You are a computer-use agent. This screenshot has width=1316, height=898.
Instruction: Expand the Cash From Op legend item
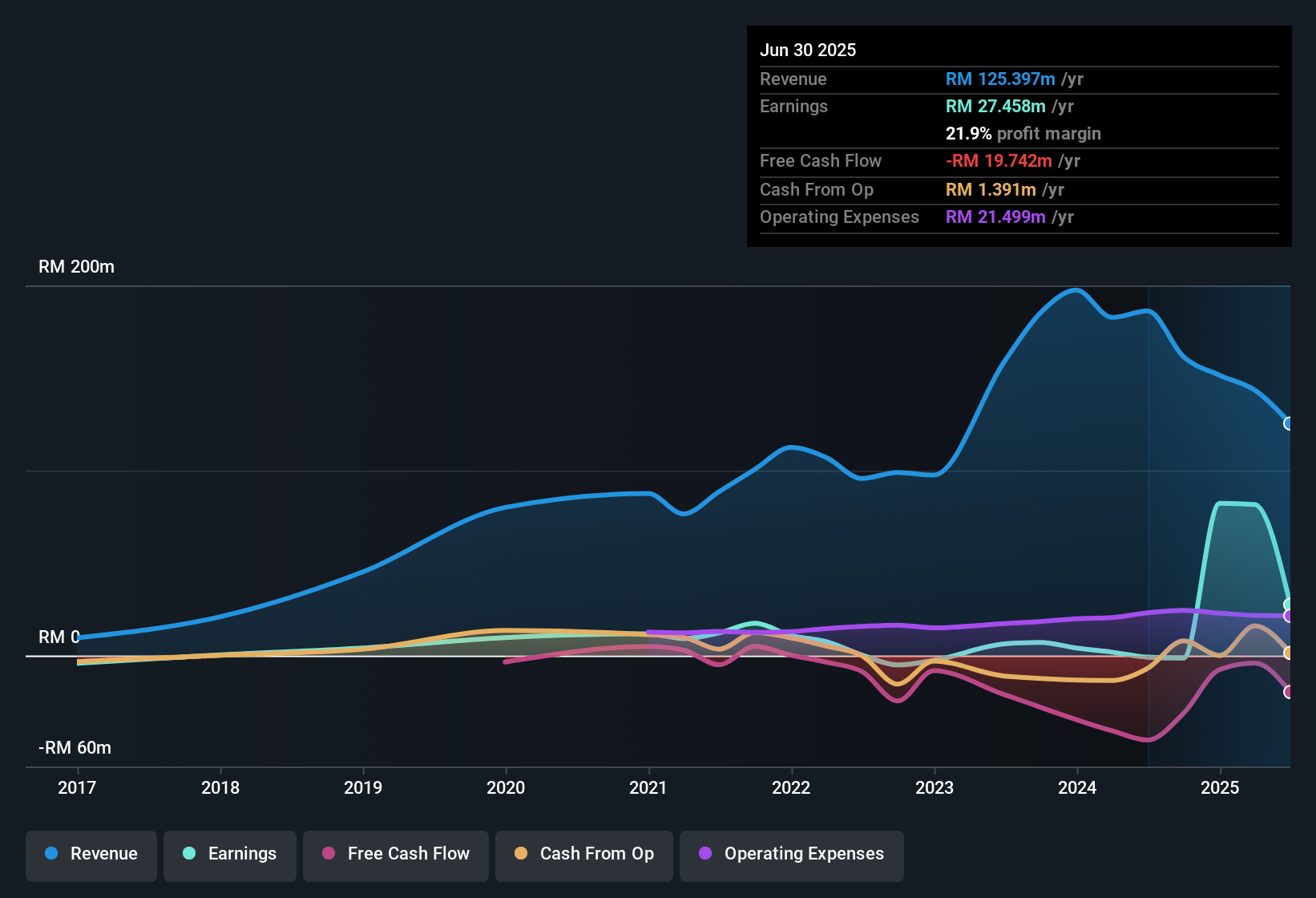tap(583, 854)
